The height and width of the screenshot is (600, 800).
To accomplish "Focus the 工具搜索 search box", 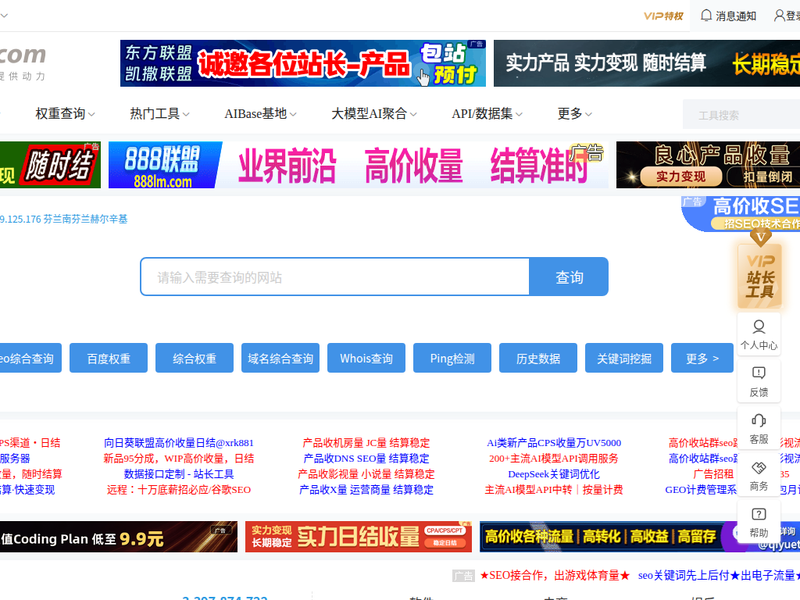I will [741, 115].
